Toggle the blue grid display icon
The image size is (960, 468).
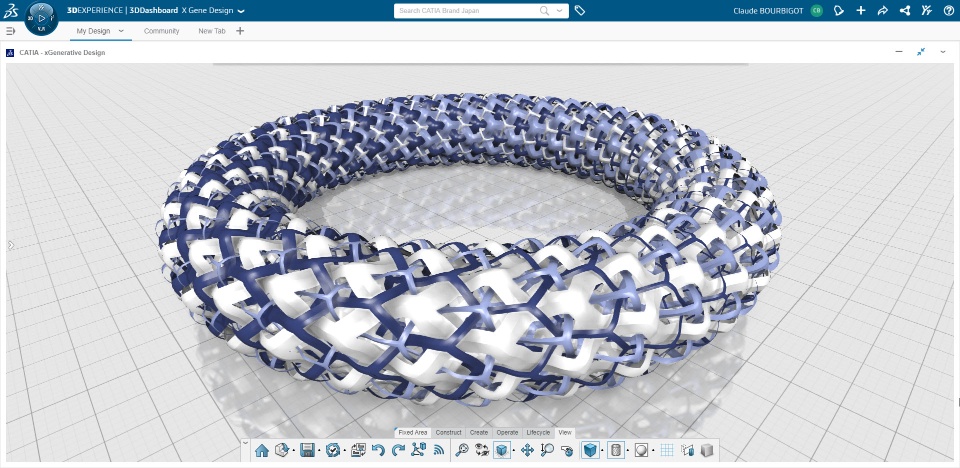coord(667,450)
